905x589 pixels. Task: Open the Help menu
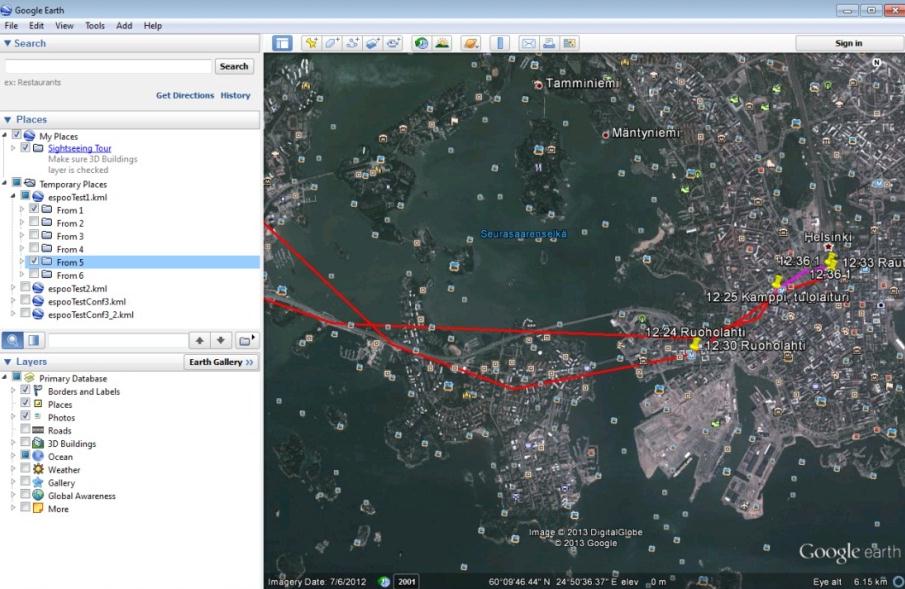(x=152, y=25)
